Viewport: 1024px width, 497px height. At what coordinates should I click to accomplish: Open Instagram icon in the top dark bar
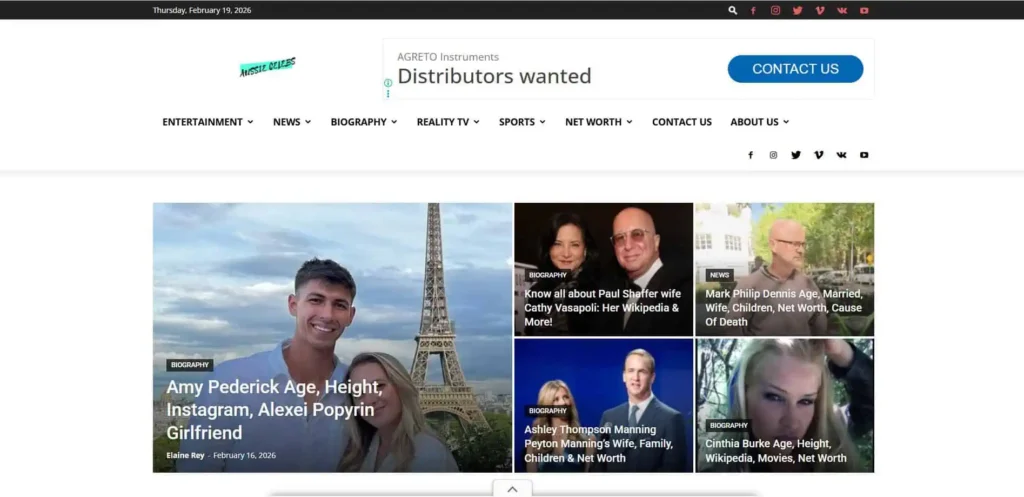775,10
